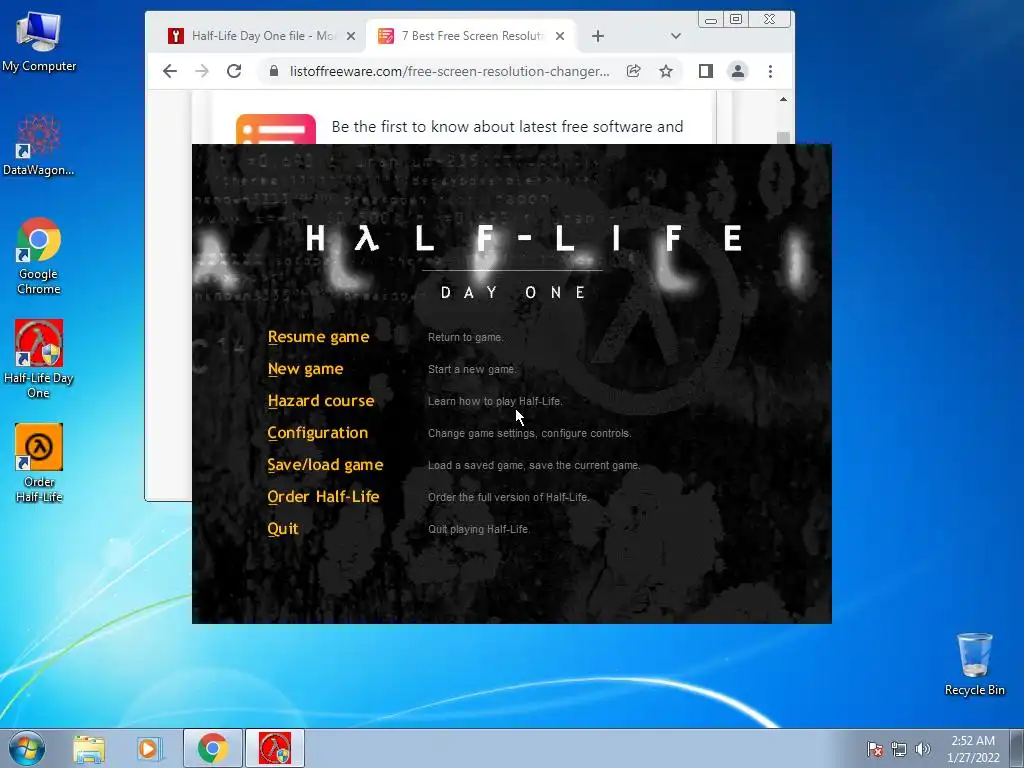Click the taskbar clock showing 2:52 AM
1024x768 pixels.
pos(973,749)
